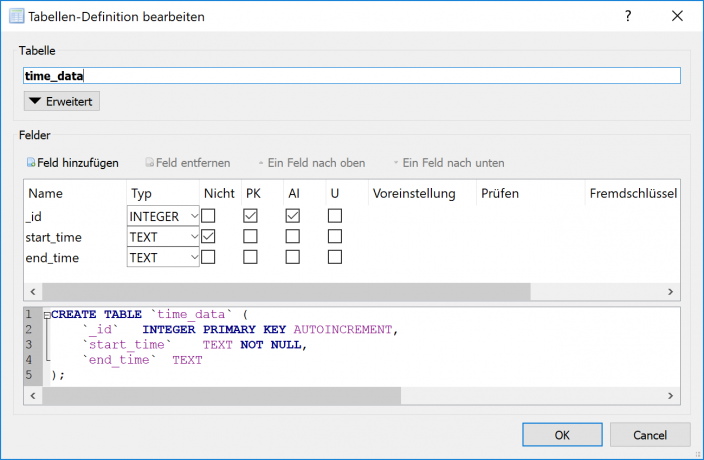The width and height of the screenshot is (704, 460).
Task: Click the 'Typ' column header
Action: [141, 193]
